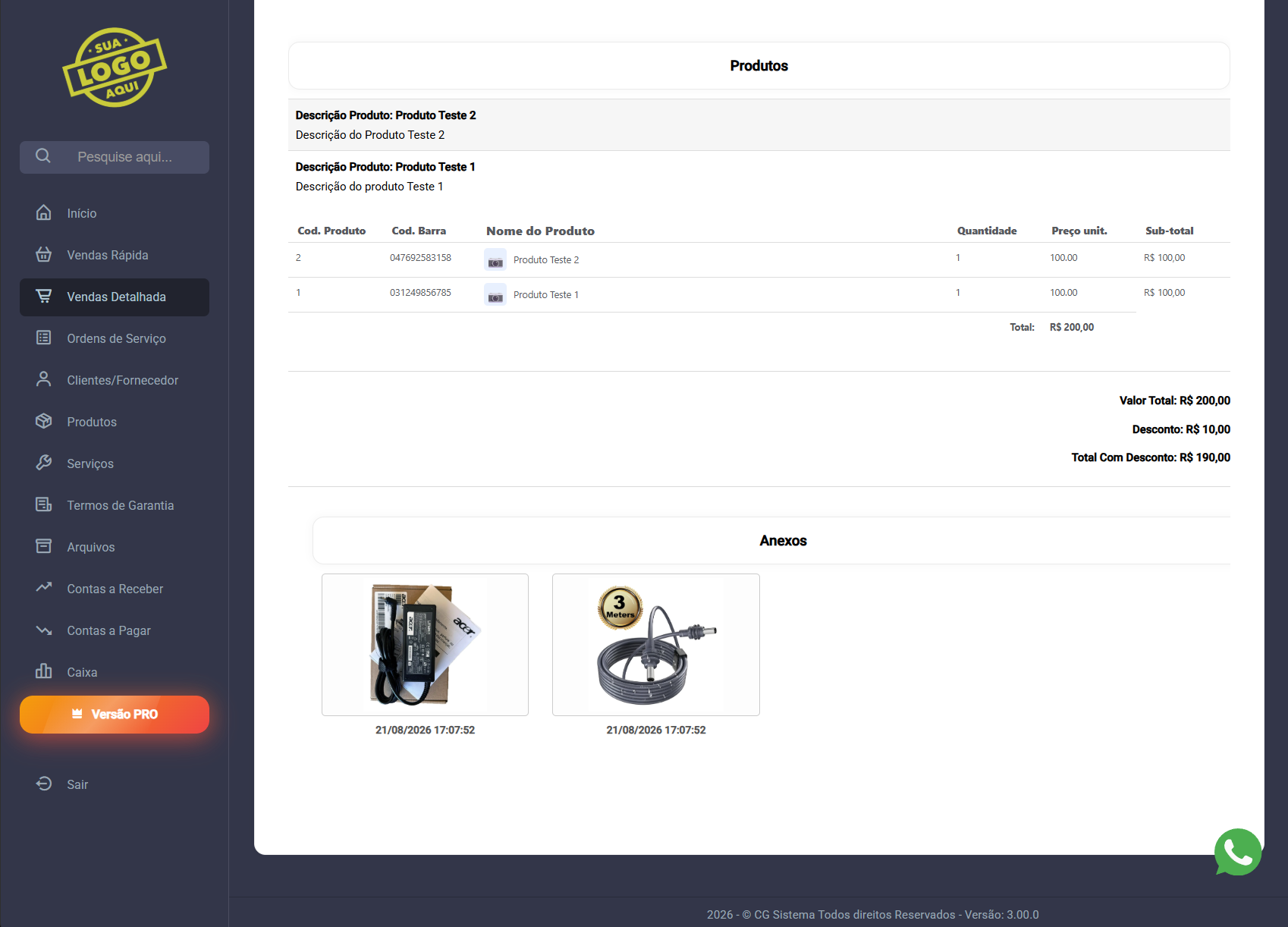Click the Caixa bar chart icon
Image resolution: width=1288 pixels, height=927 pixels.
point(44,671)
